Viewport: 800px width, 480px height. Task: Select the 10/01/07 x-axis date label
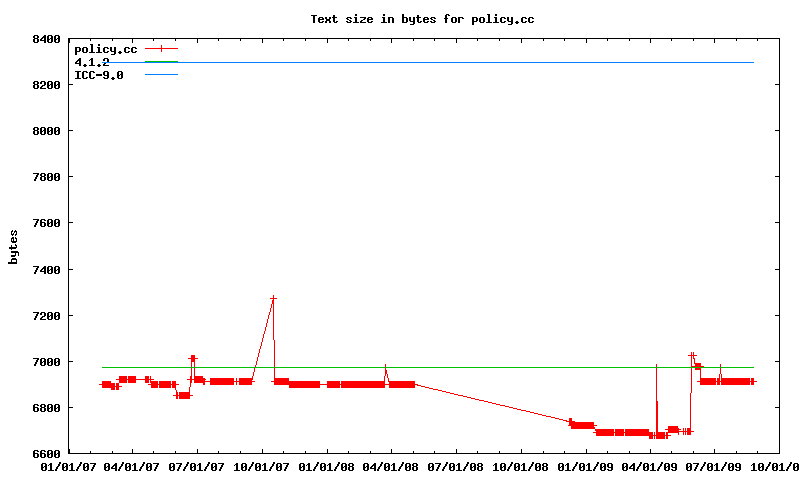point(262,466)
